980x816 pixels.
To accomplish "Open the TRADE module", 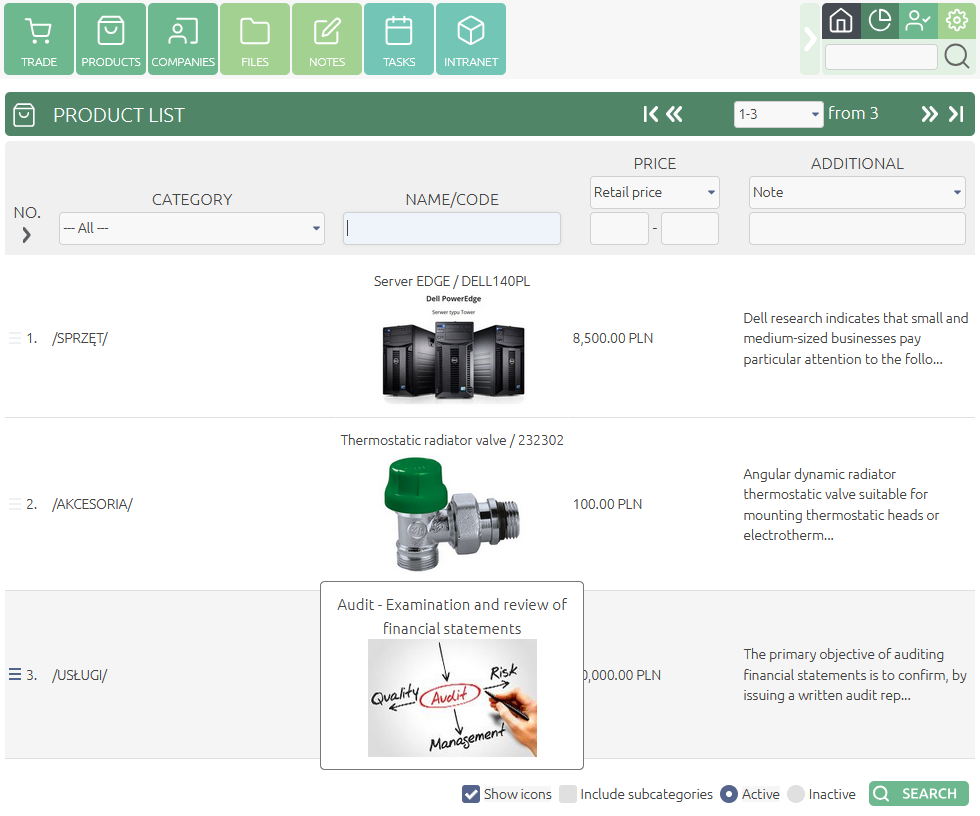I will point(39,39).
